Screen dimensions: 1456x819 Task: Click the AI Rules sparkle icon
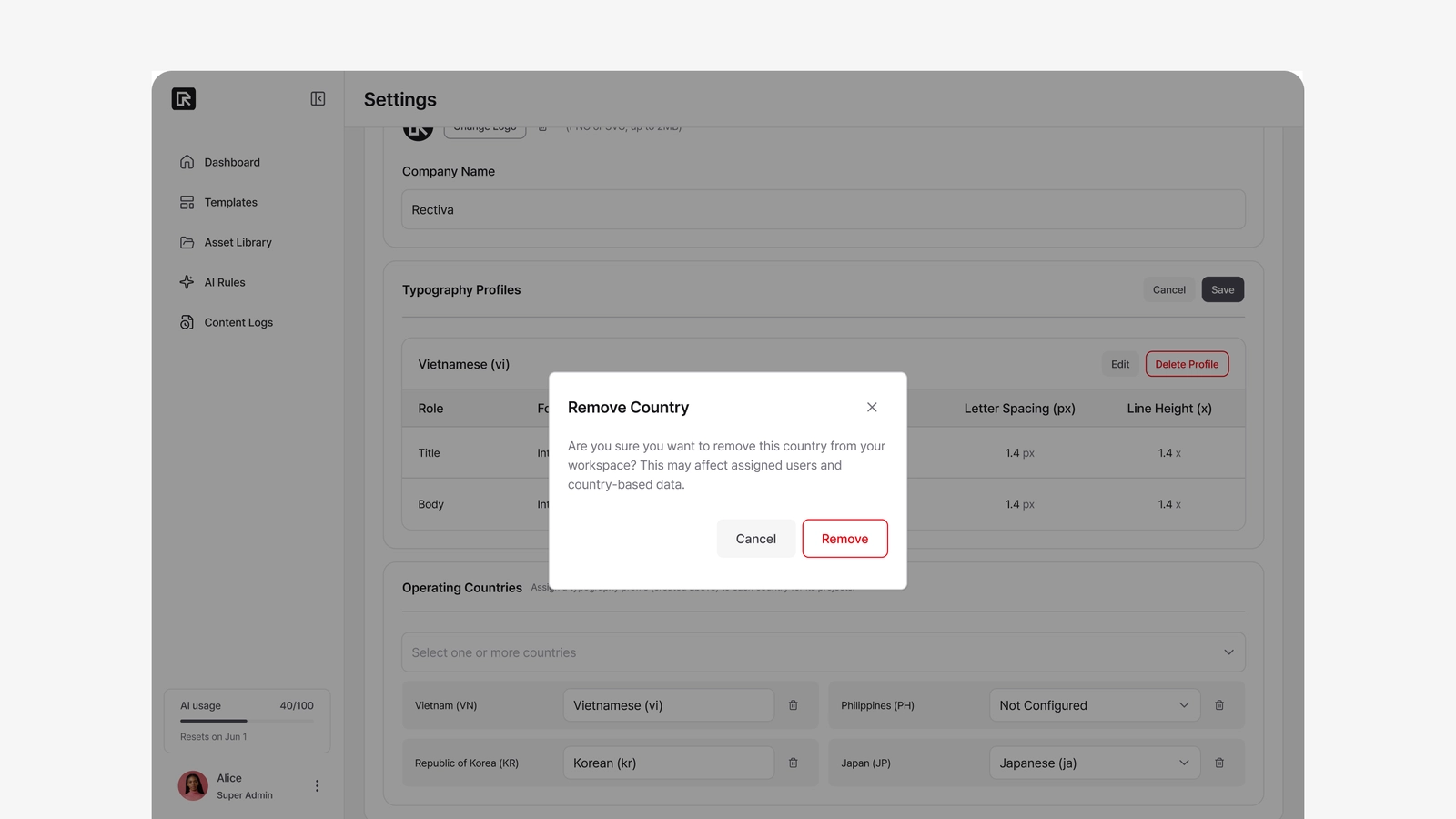(187, 282)
